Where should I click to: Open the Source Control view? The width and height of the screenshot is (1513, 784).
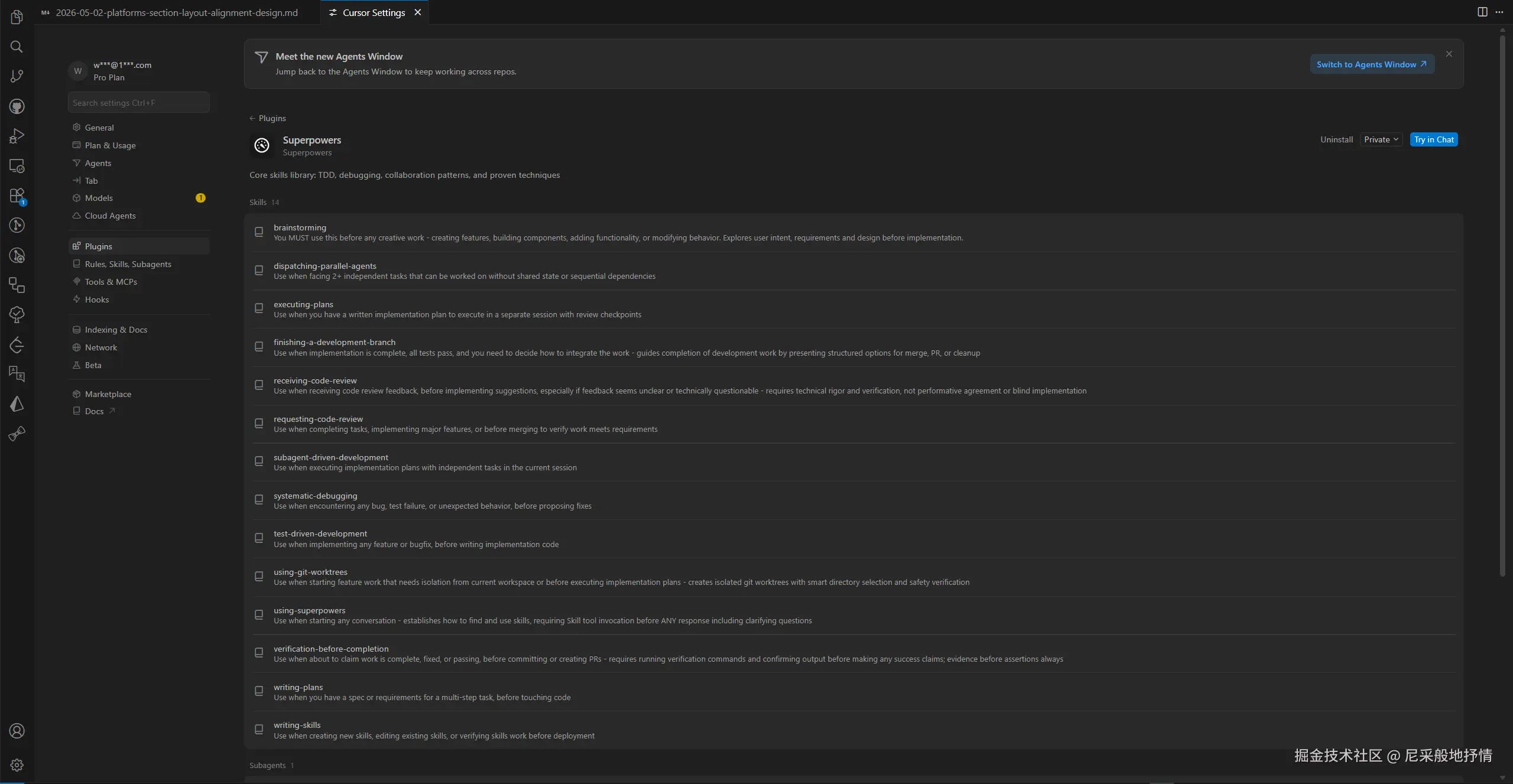click(17, 76)
